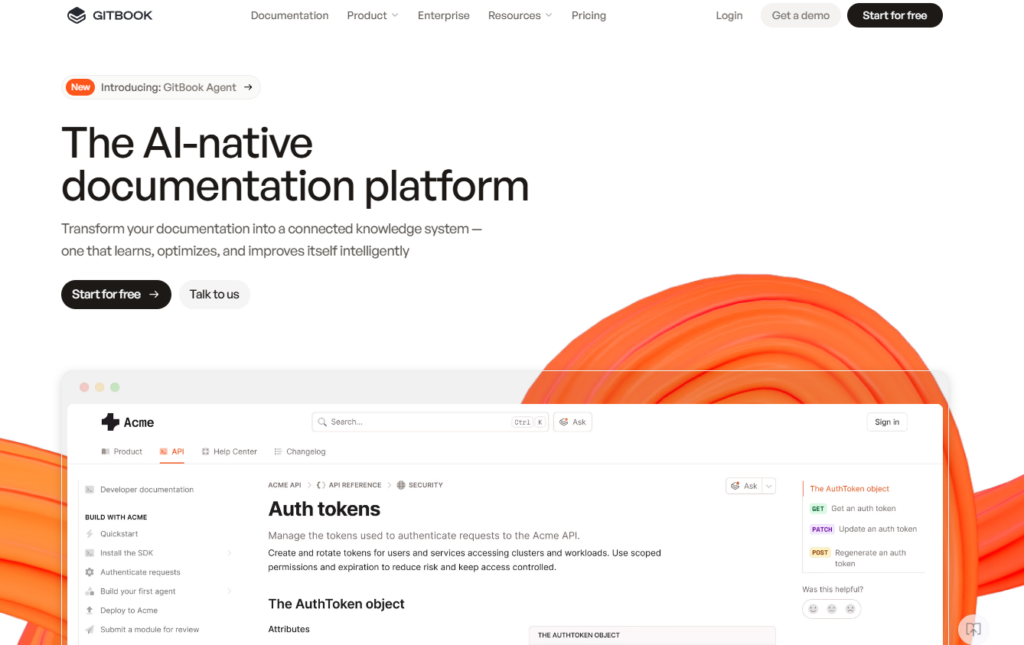Click the happy face feedback icon
The width and height of the screenshot is (1024, 645).
[813, 609]
